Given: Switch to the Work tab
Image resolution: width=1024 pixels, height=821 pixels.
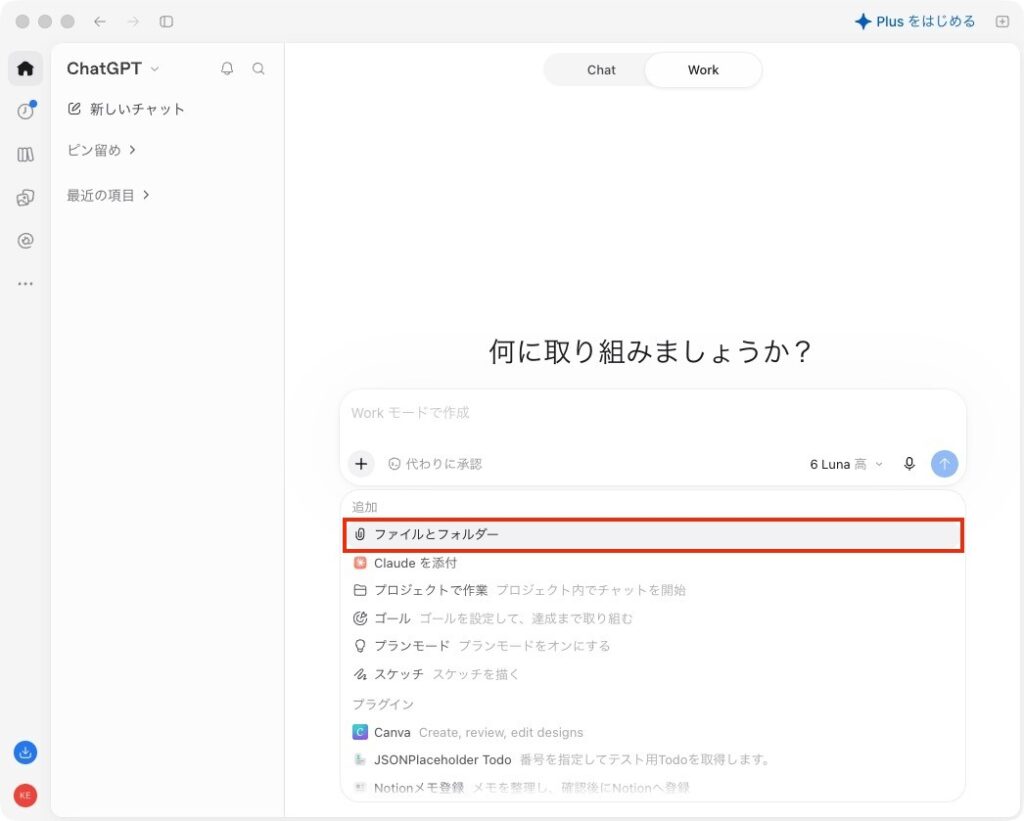Looking at the screenshot, I should (x=703, y=70).
